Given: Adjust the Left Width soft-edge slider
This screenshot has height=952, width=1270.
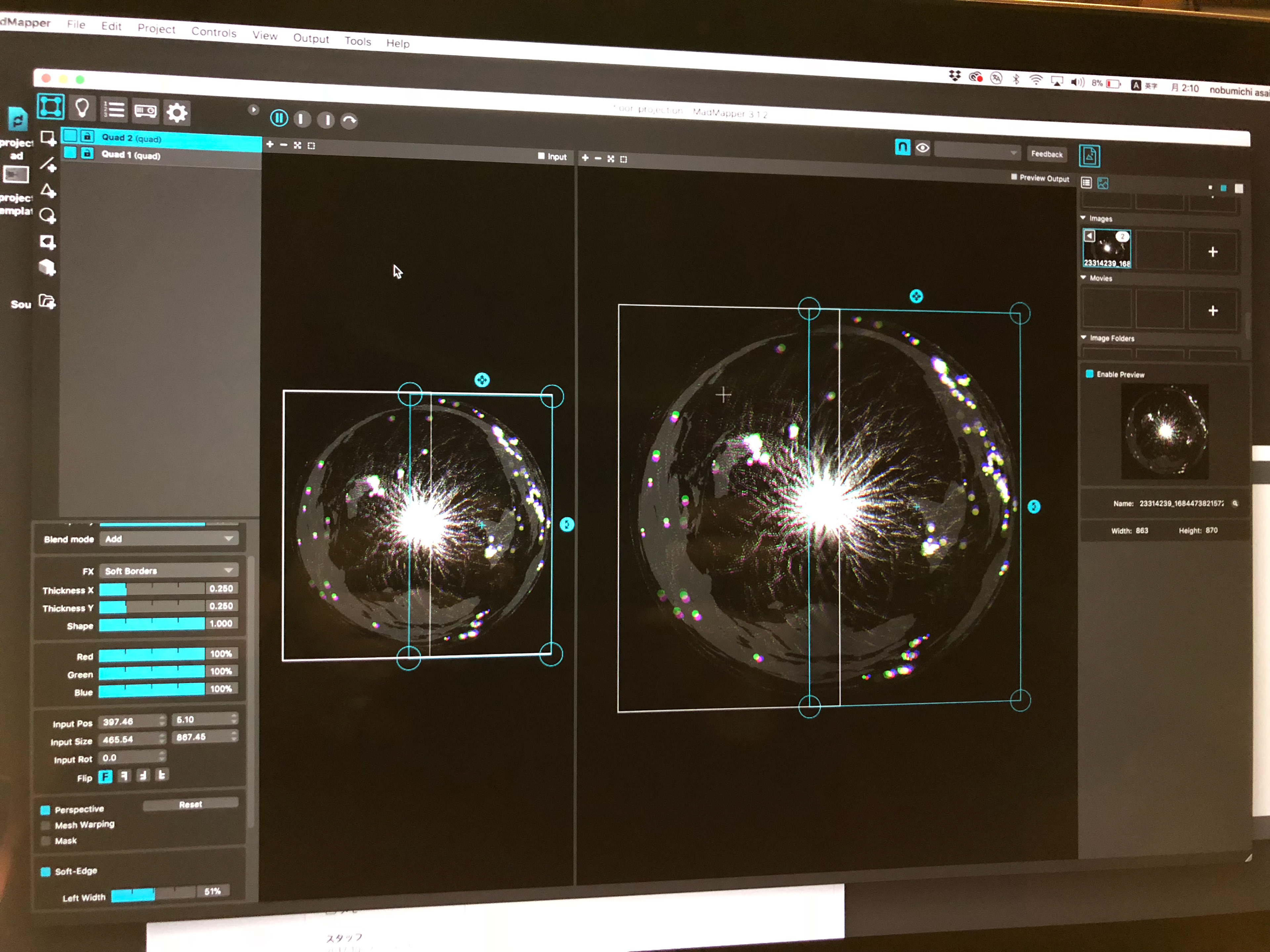Looking at the screenshot, I should click(x=154, y=894).
